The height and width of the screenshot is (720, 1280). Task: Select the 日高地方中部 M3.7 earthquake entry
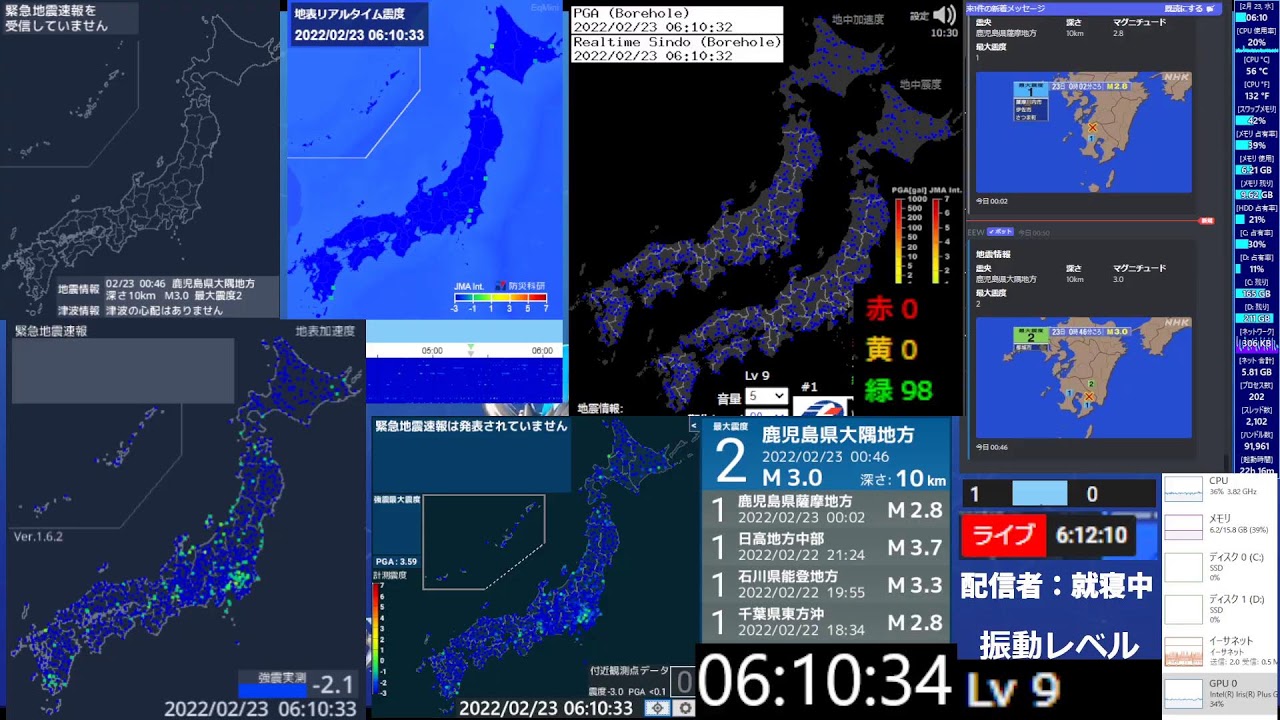(x=826, y=546)
